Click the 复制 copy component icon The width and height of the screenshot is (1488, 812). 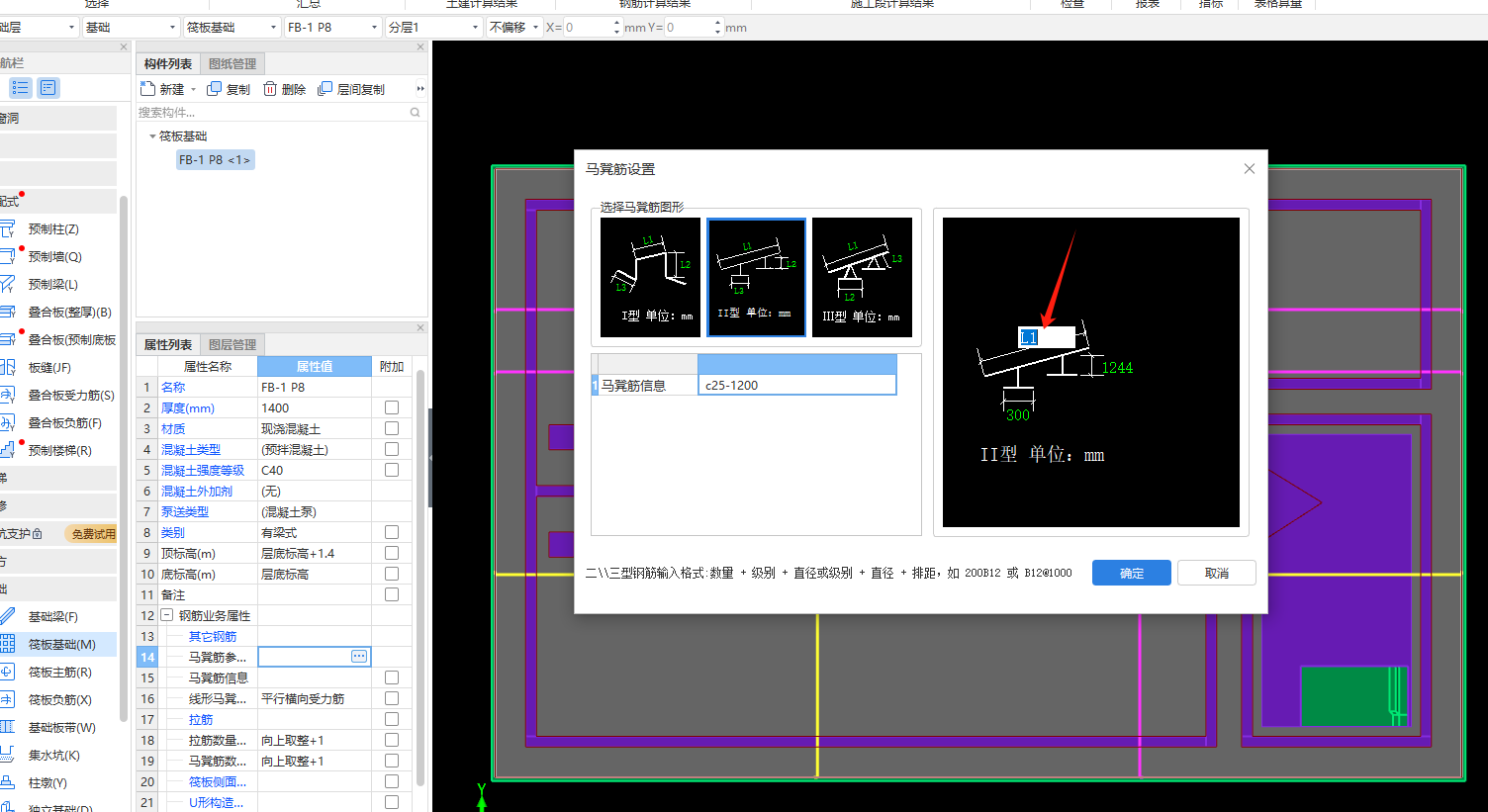[214, 89]
